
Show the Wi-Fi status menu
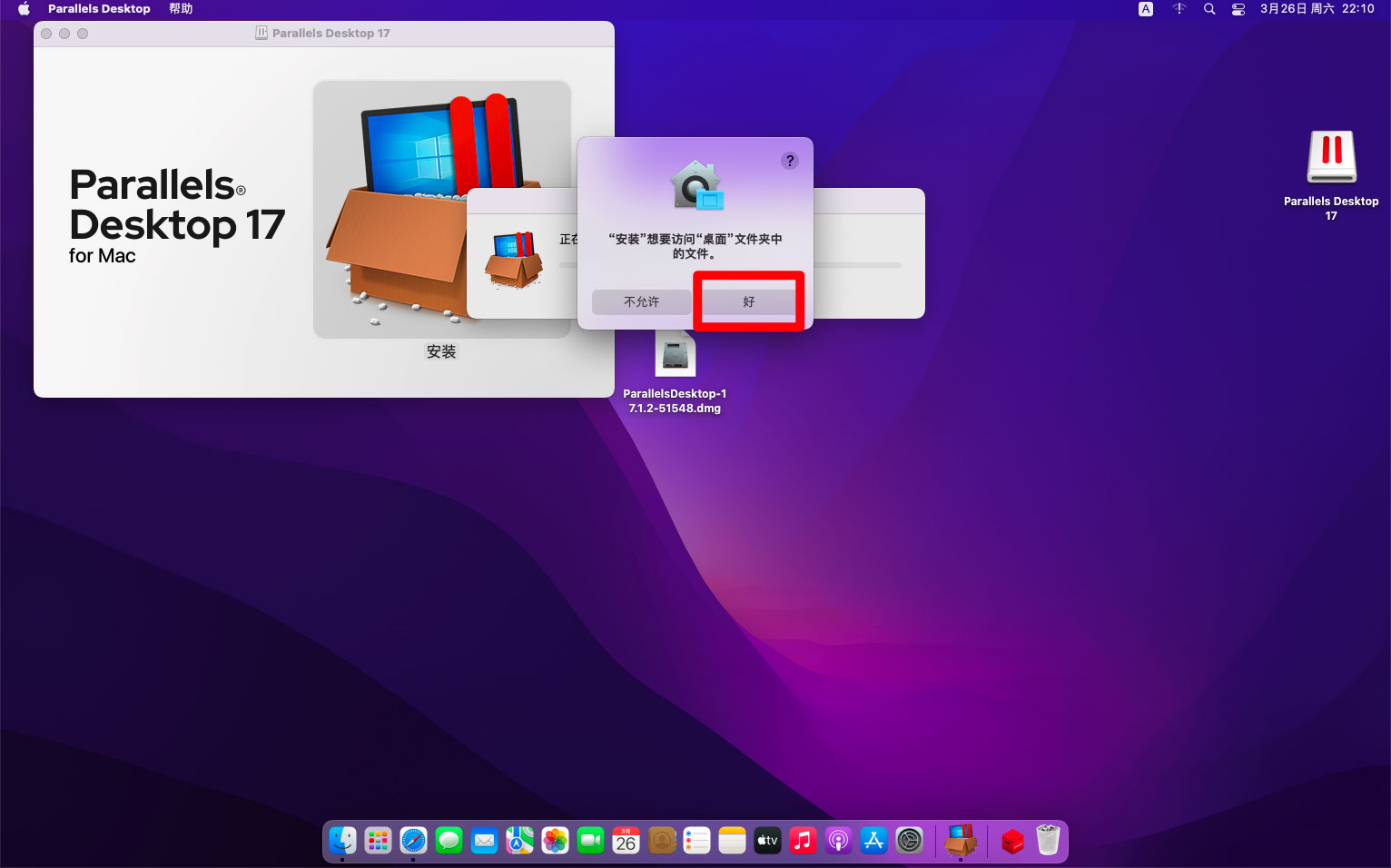coord(1179,9)
